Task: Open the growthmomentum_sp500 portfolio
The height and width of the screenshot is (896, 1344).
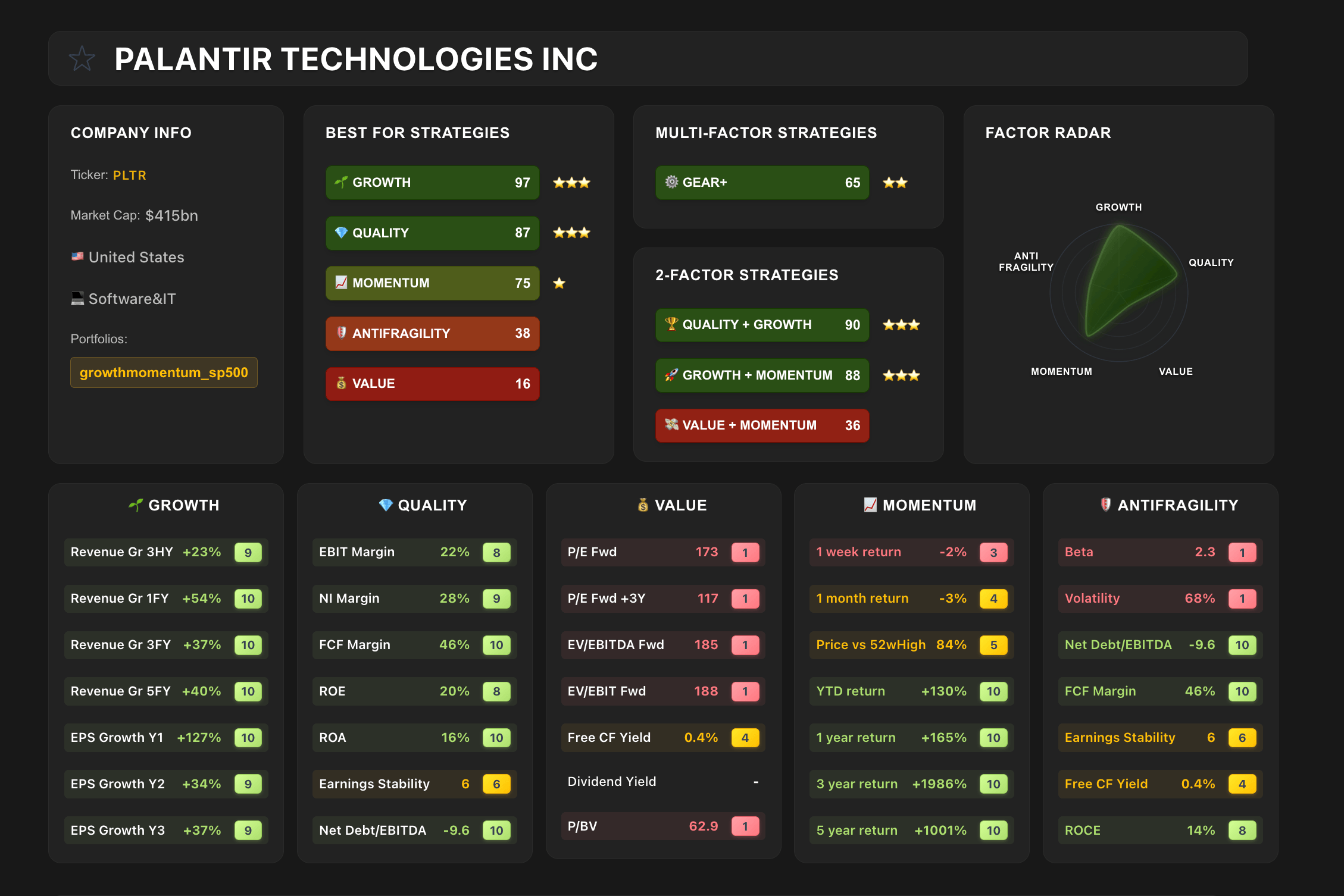Action: [x=163, y=372]
